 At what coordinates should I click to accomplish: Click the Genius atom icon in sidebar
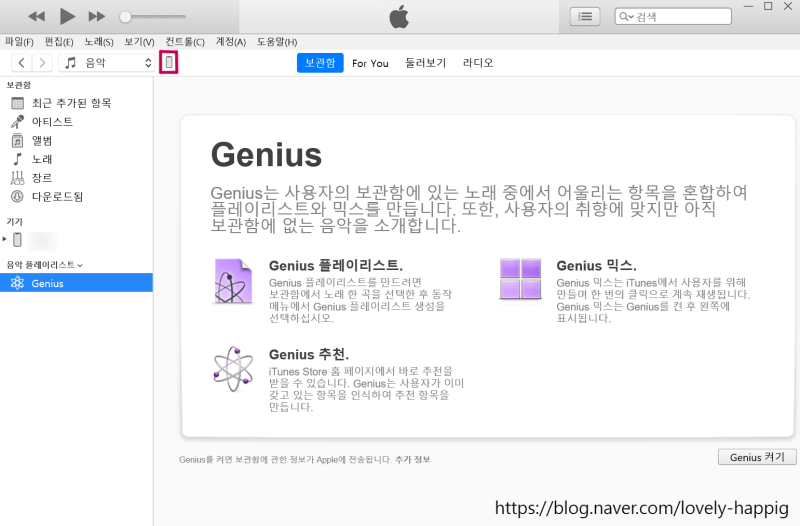pos(17,283)
